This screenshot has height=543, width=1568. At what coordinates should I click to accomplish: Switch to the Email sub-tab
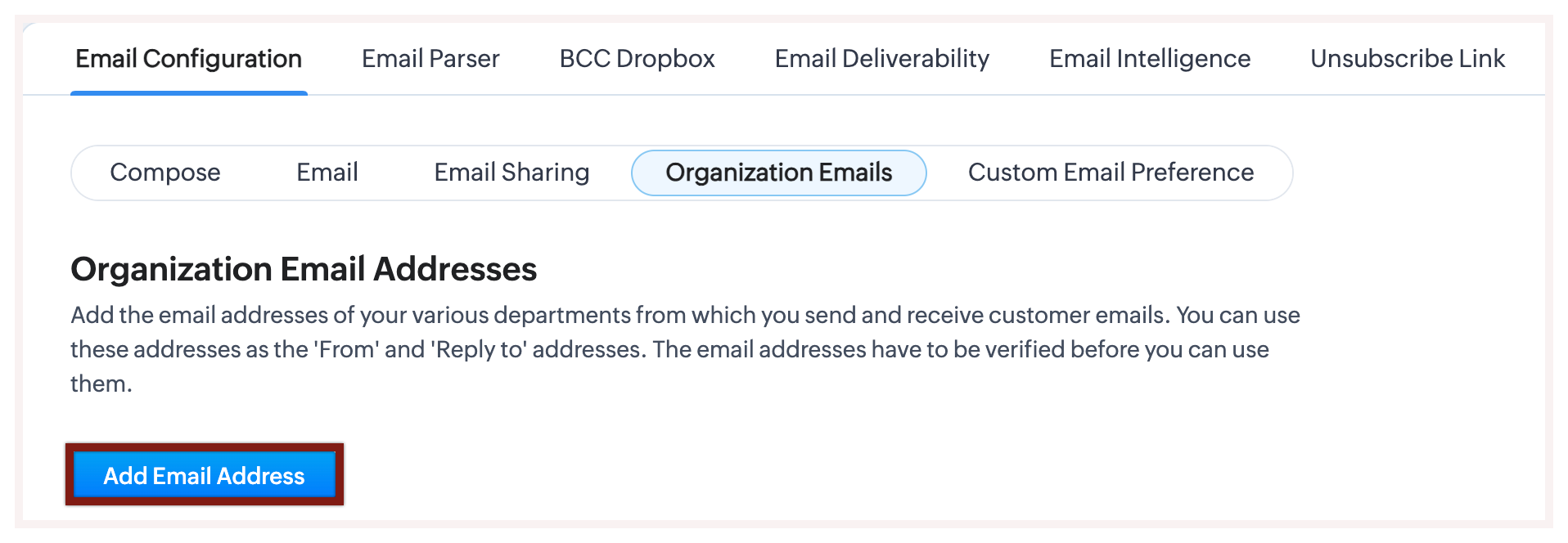[327, 173]
